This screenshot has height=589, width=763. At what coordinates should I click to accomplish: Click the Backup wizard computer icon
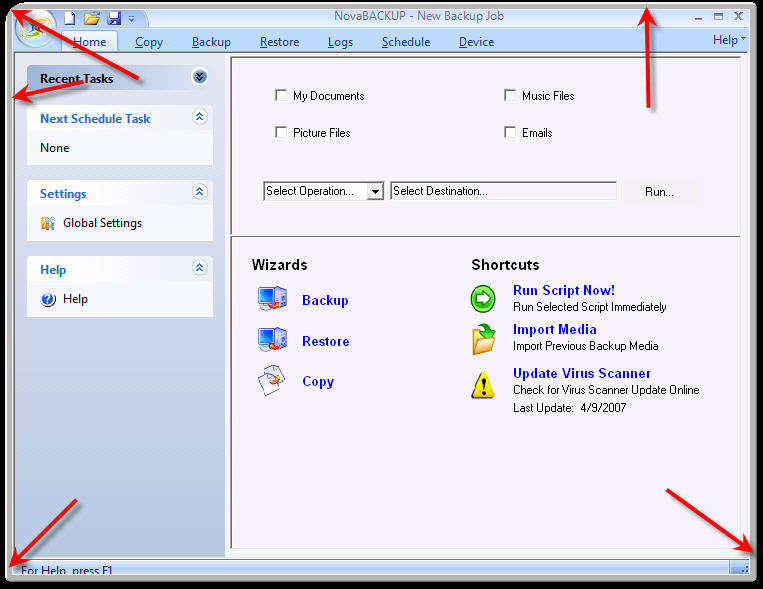coord(272,298)
